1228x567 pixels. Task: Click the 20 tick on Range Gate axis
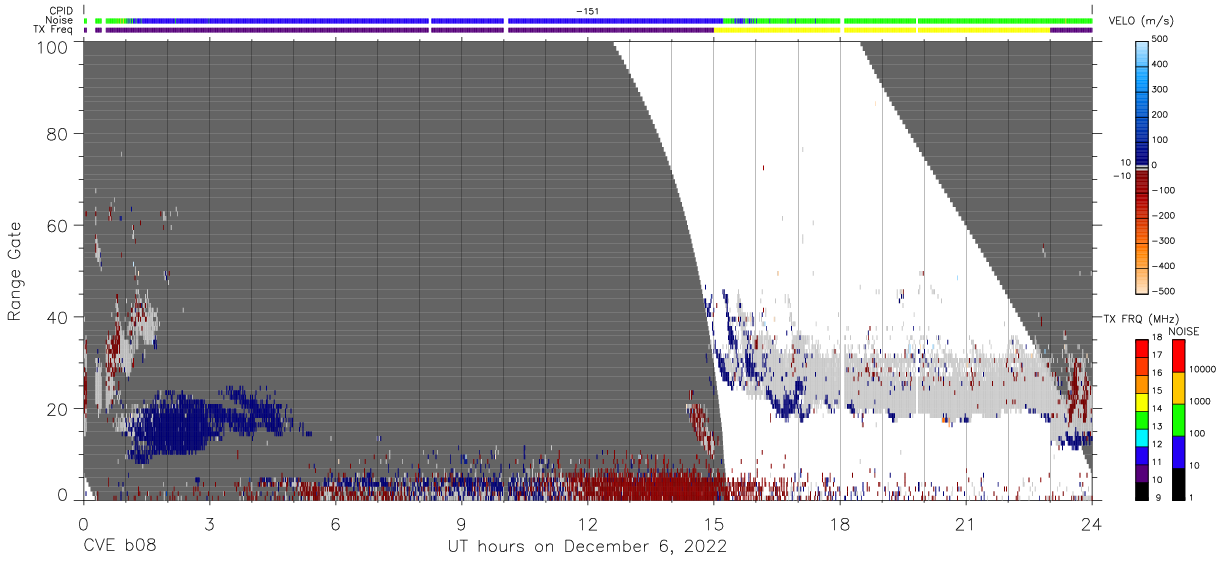tap(57, 409)
